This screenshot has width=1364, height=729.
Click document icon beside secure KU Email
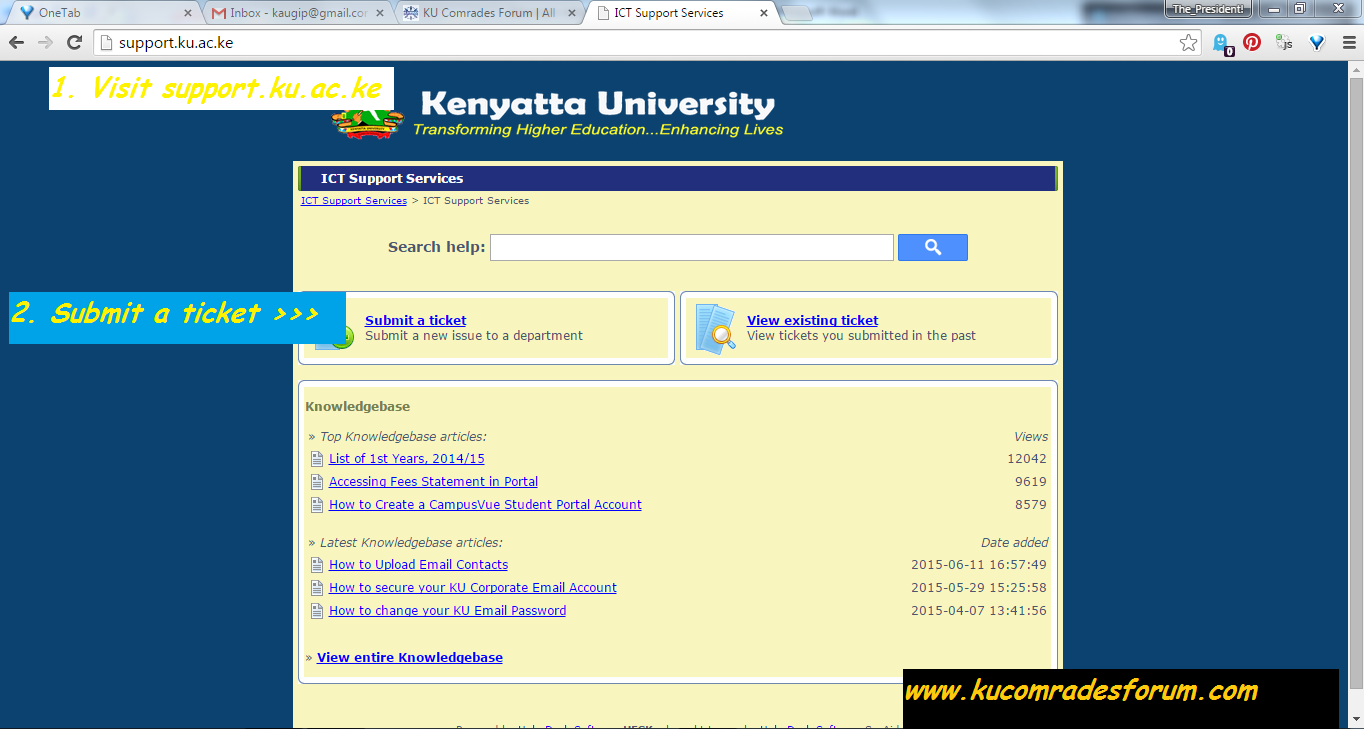pyautogui.click(x=317, y=588)
